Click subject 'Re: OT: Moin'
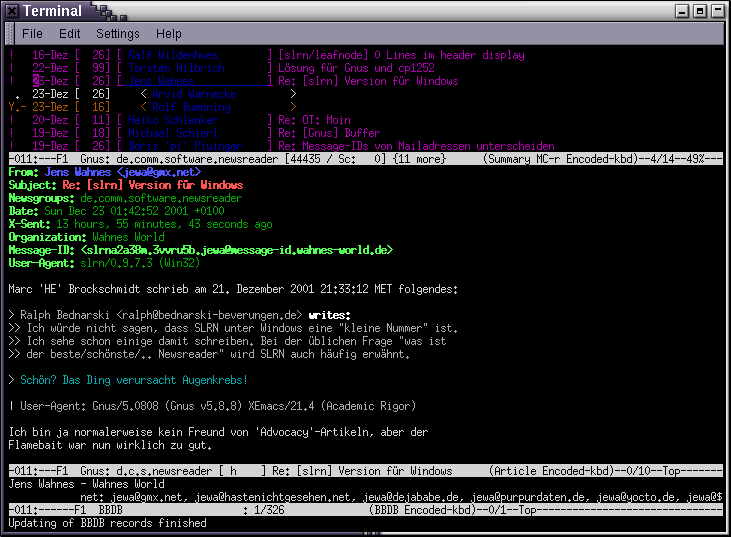The width and height of the screenshot is (731, 537). (x=314, y=120)
